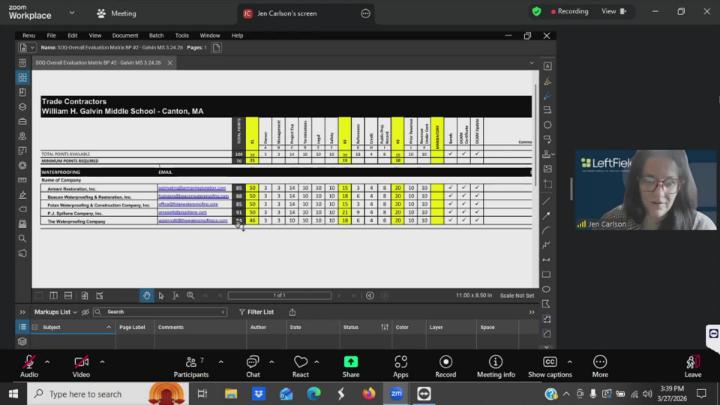The height and width of the screenshot is (405, 720).
Task: Click the React heart icon
Action: click(301, 362)
